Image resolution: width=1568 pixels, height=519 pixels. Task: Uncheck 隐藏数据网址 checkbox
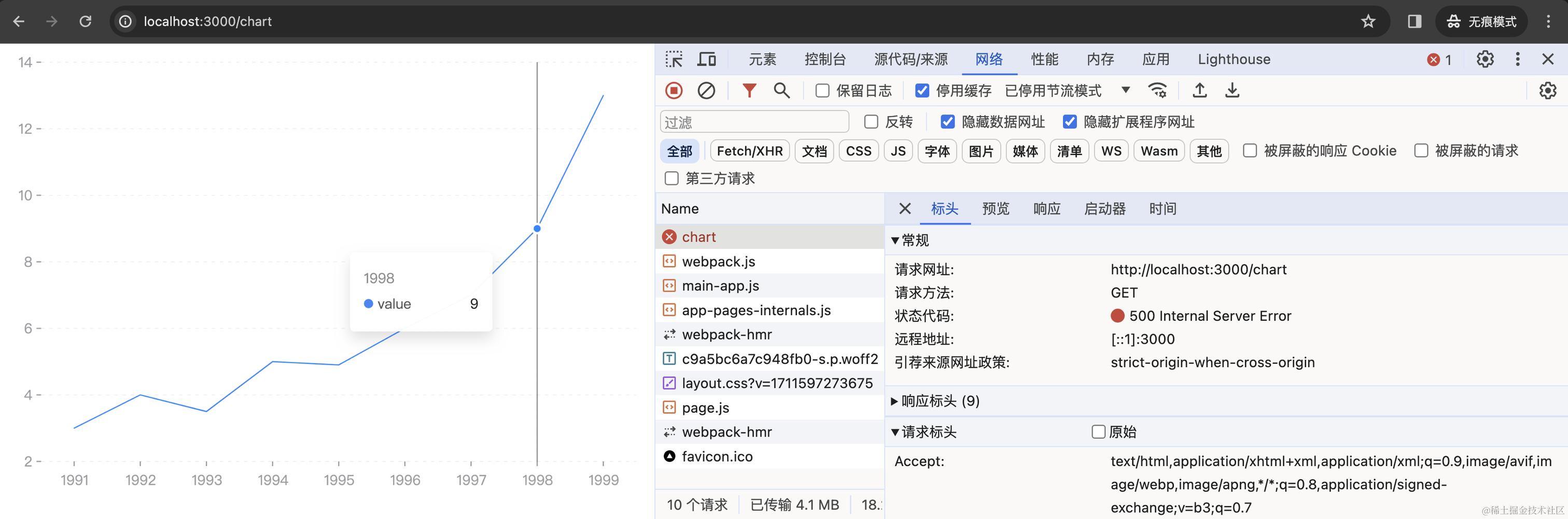(948, 122)
